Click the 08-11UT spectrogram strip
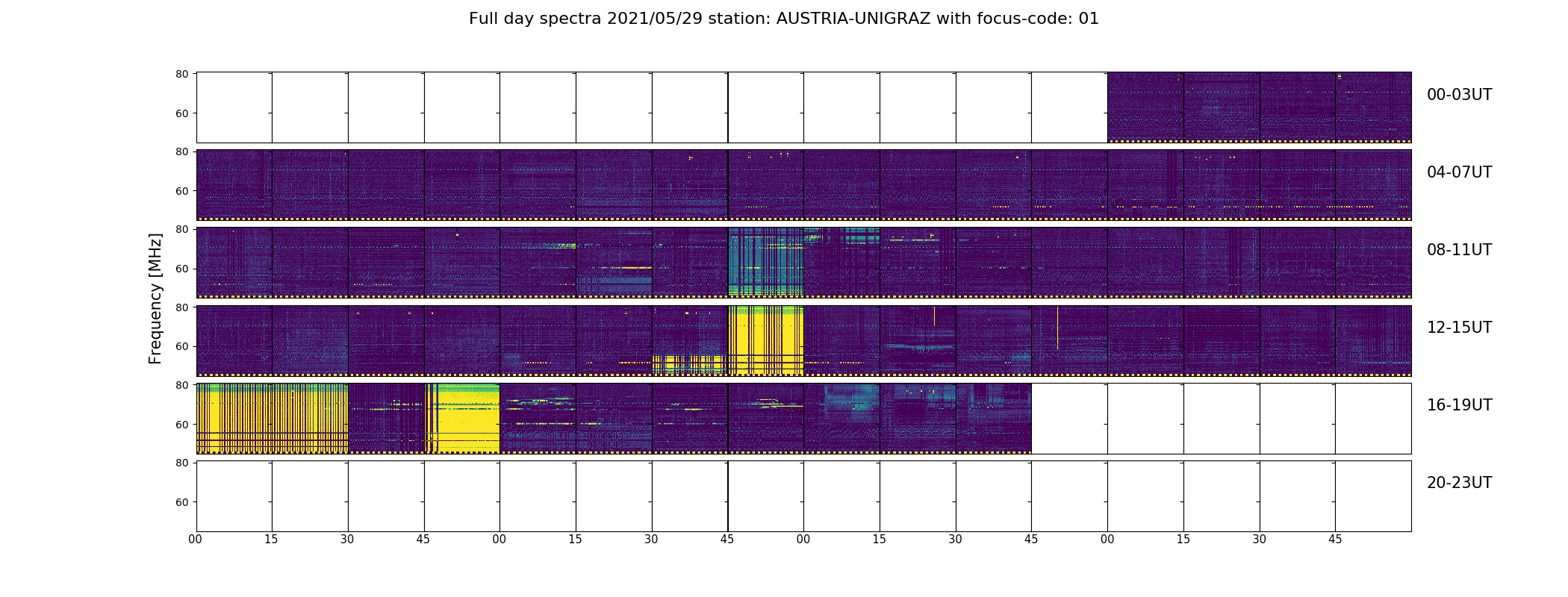Image resolution: width=1568 pixels, height=597 pixels. [803, 263]
